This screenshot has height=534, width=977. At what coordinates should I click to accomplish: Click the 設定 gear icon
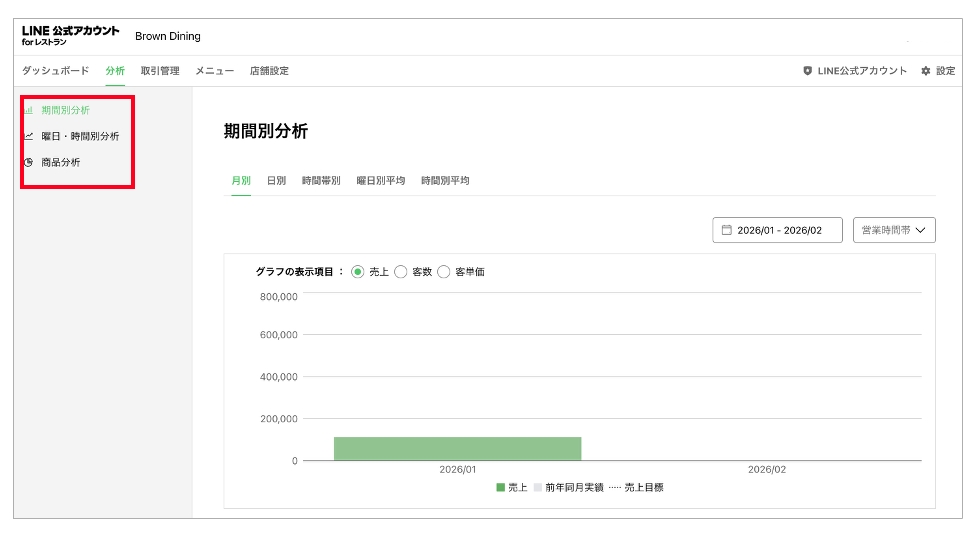coord(925,71)
